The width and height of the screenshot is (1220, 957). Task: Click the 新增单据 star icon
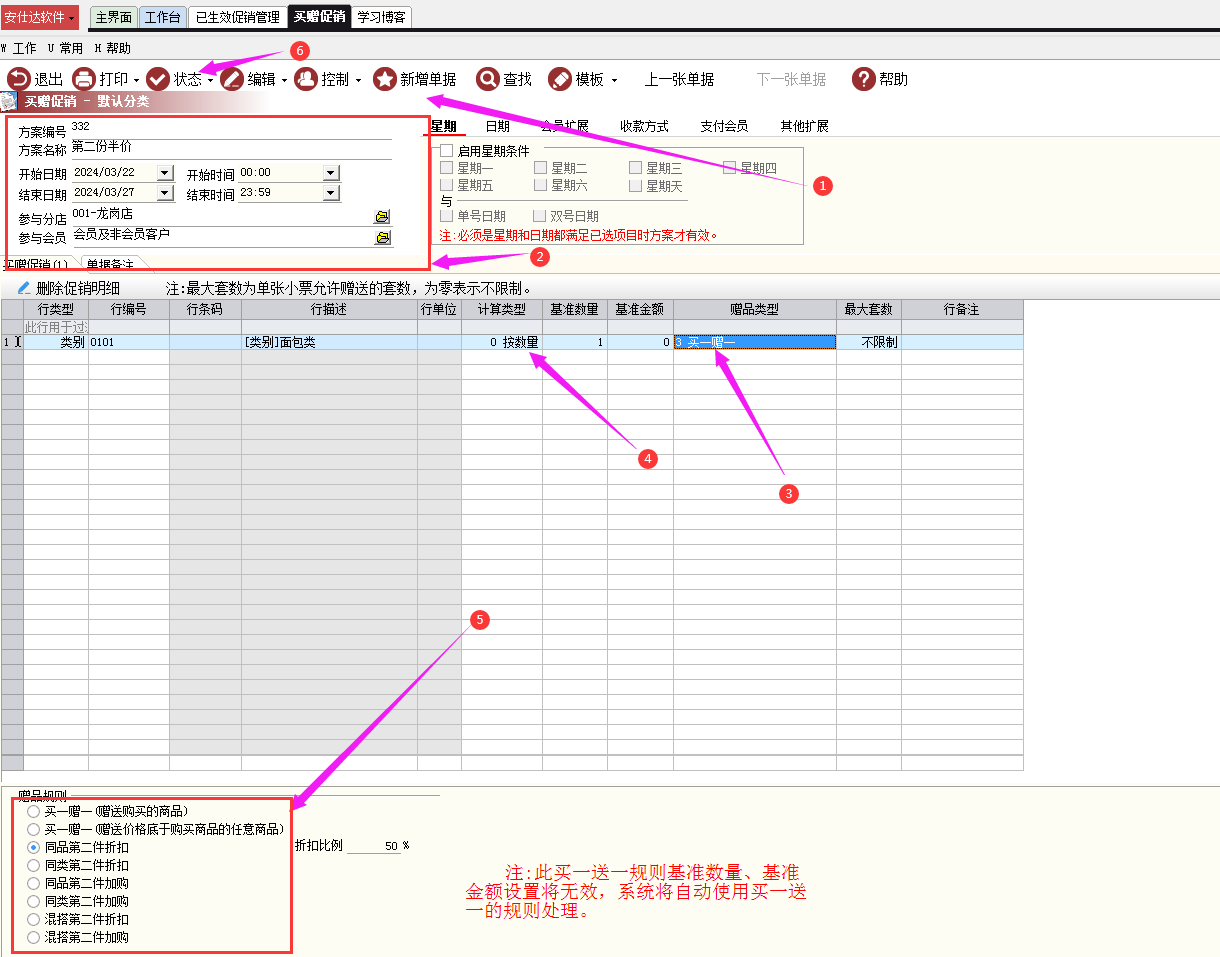coord(384,79)
